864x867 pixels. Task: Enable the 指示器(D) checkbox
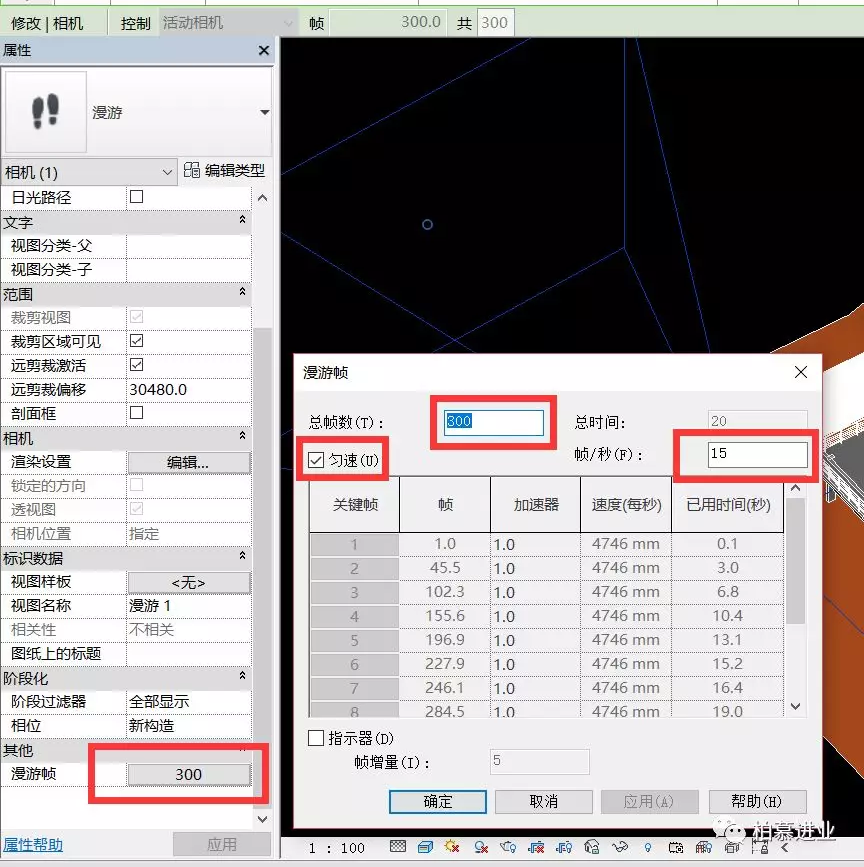(316, 738)
